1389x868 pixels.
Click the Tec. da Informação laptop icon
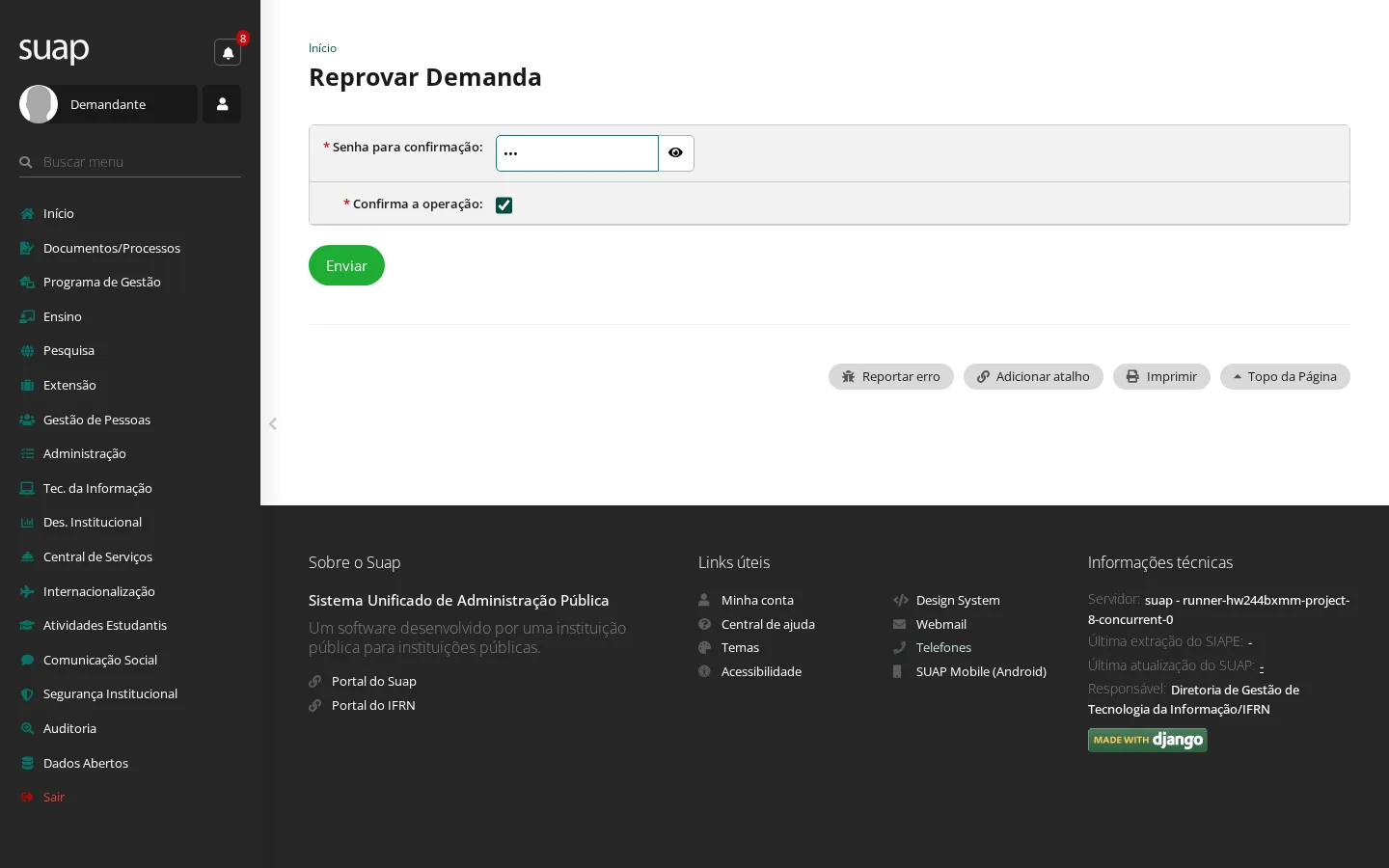click(27, 488)
